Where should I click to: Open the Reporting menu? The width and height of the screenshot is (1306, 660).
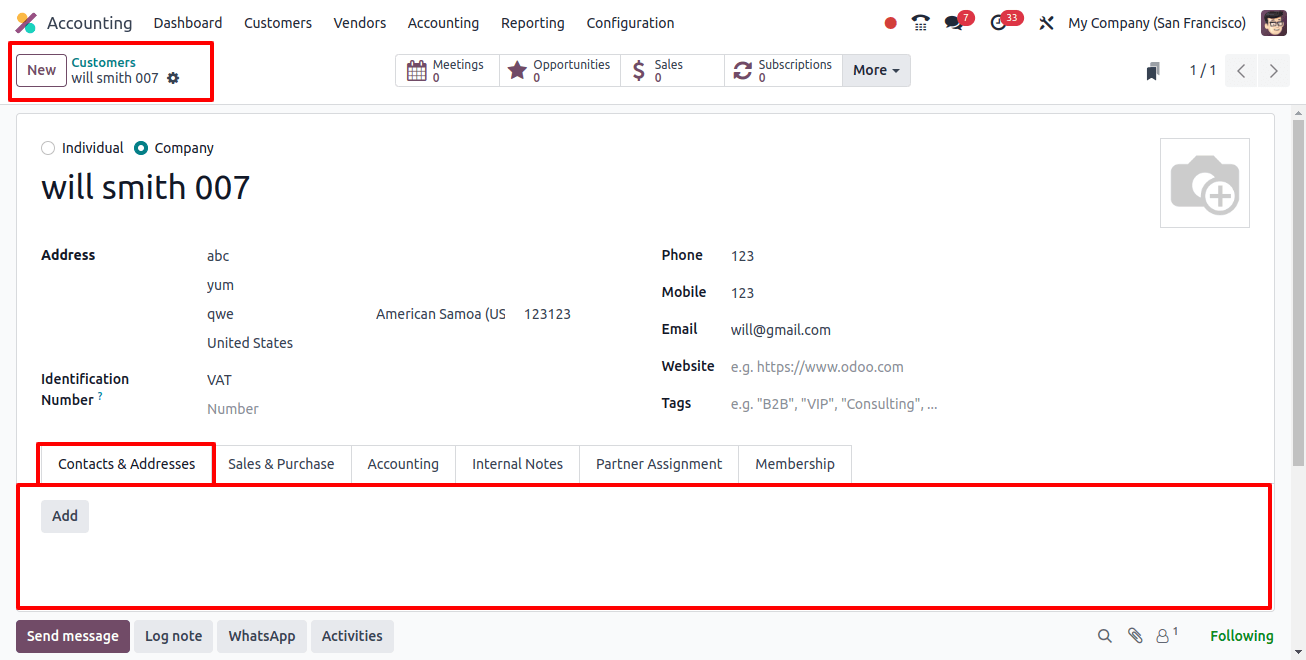click(533, 23)
